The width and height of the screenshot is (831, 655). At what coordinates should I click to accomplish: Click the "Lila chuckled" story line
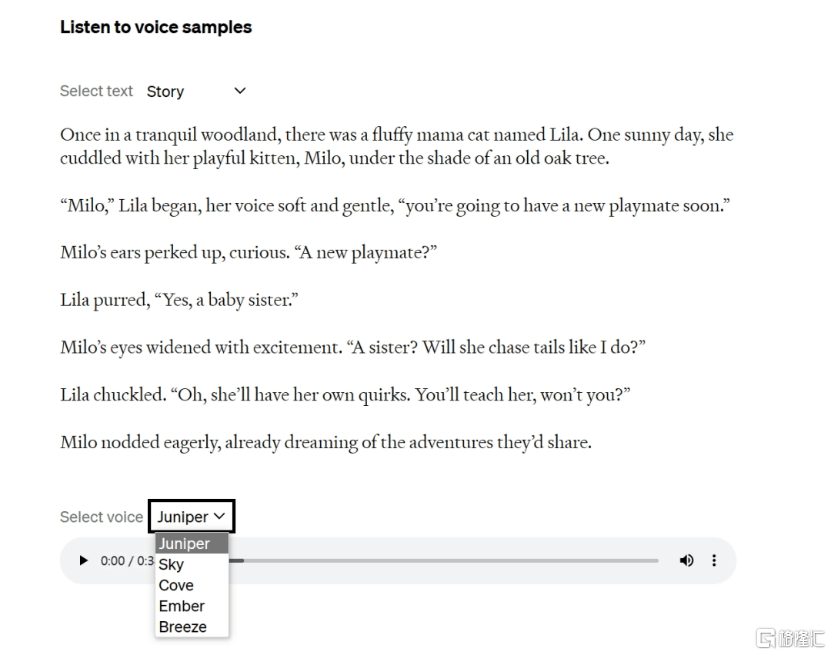345,395
